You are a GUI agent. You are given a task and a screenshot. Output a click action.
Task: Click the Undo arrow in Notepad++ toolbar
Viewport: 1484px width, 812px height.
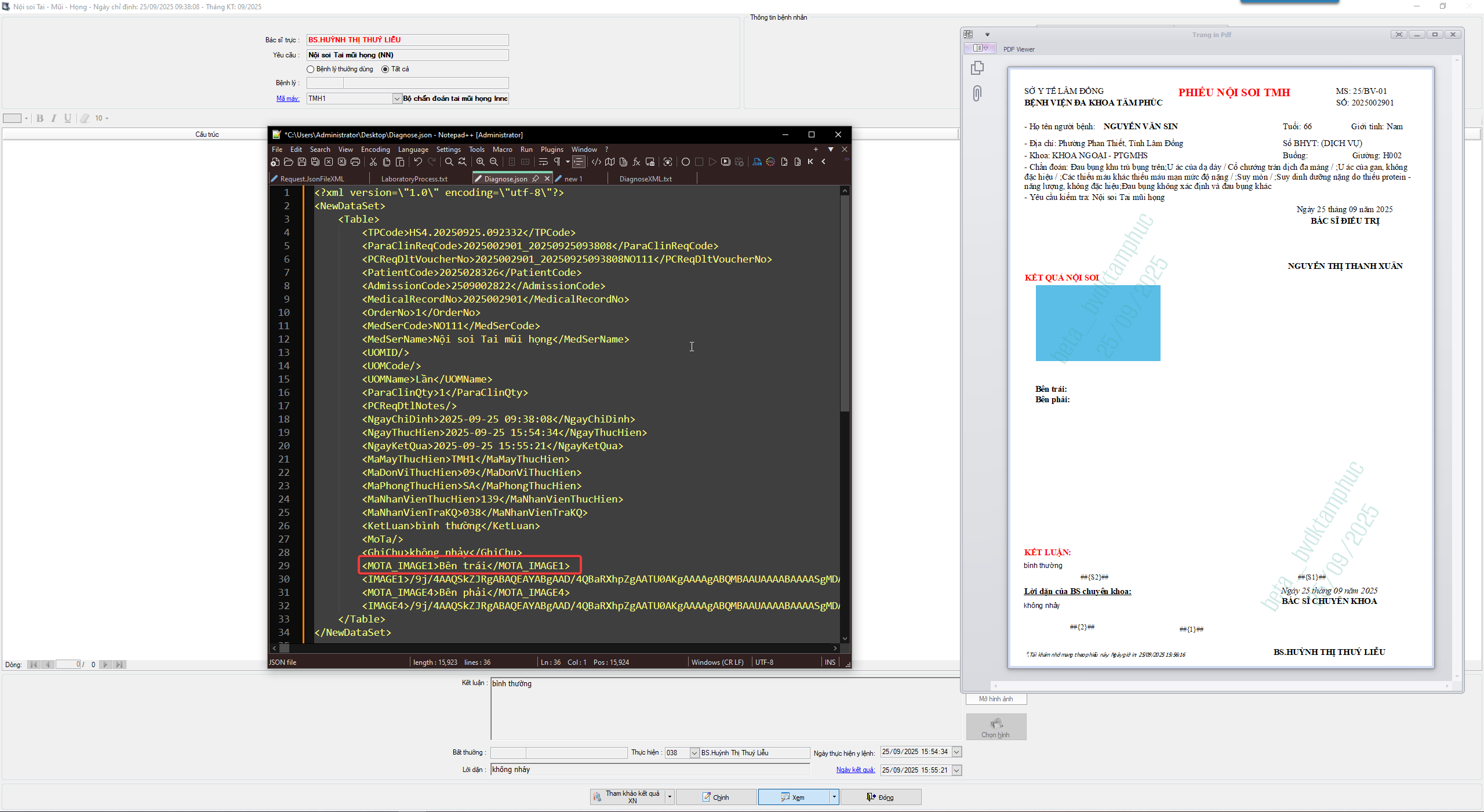point(418,162)
